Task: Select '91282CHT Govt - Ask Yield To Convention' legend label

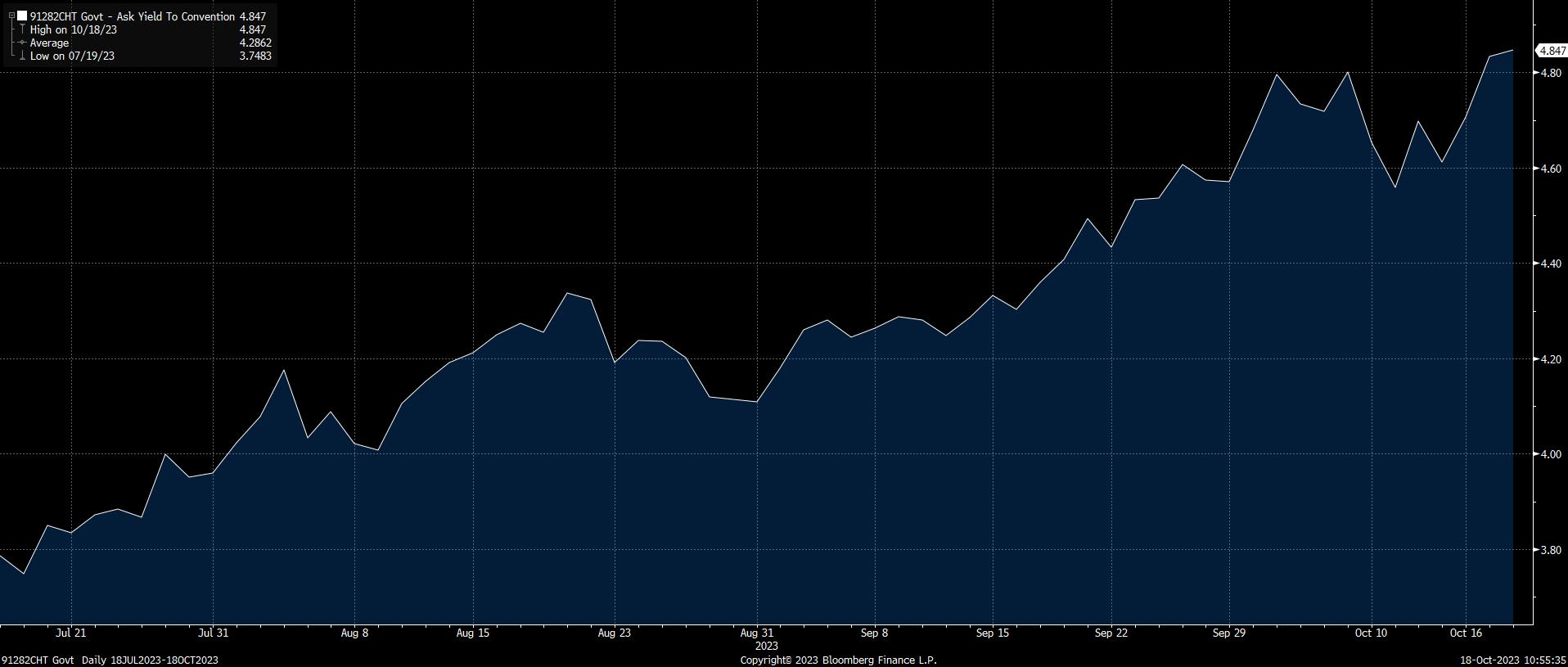Action: point(132,16)
